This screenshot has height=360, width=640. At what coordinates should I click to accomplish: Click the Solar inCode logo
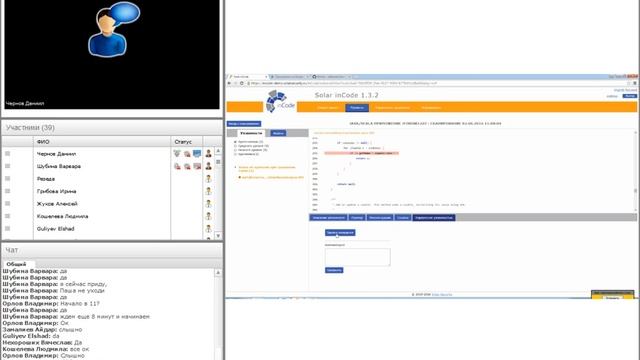(280, 102)
